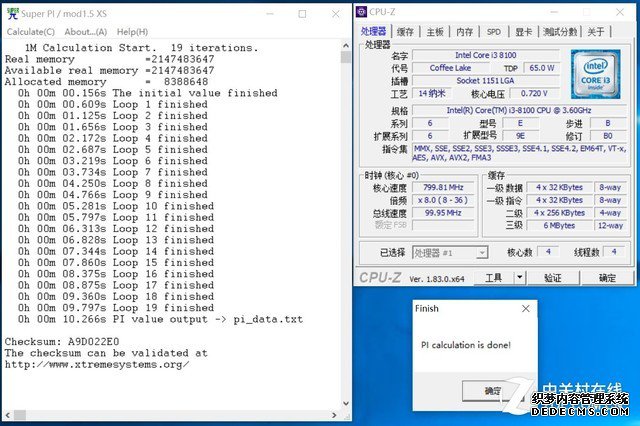Switch to the 处理器 tab in CPU-Z
This screenshot has width=640, height=426.
coord(373,31)
